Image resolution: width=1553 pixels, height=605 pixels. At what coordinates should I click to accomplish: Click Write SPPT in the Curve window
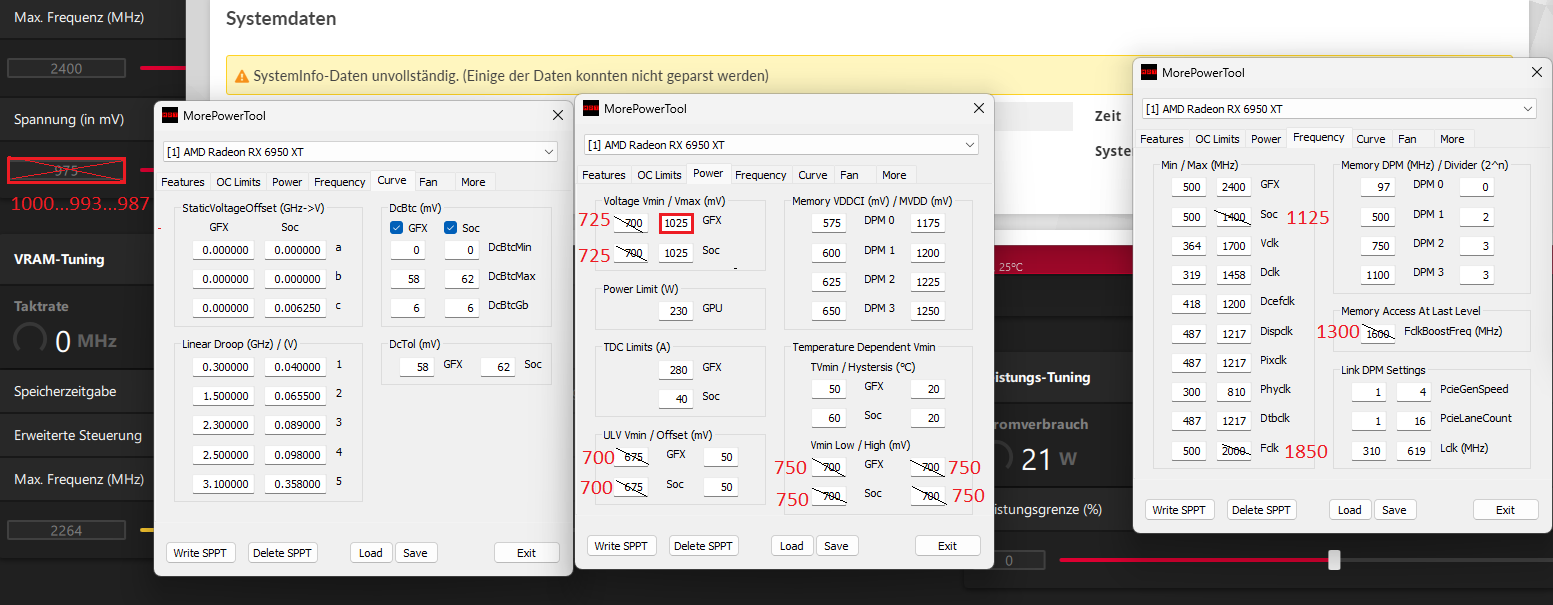(x=201, y=553)
